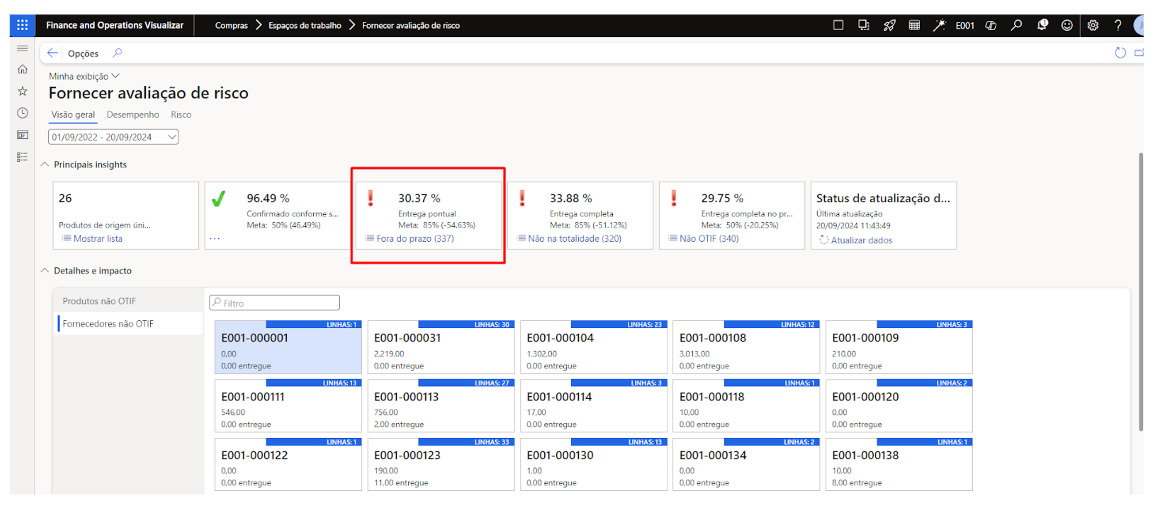The width and height of the screenshot is (1155, 512).
Task: Open Workspaces icon in left sidebar
Action: 22,135
